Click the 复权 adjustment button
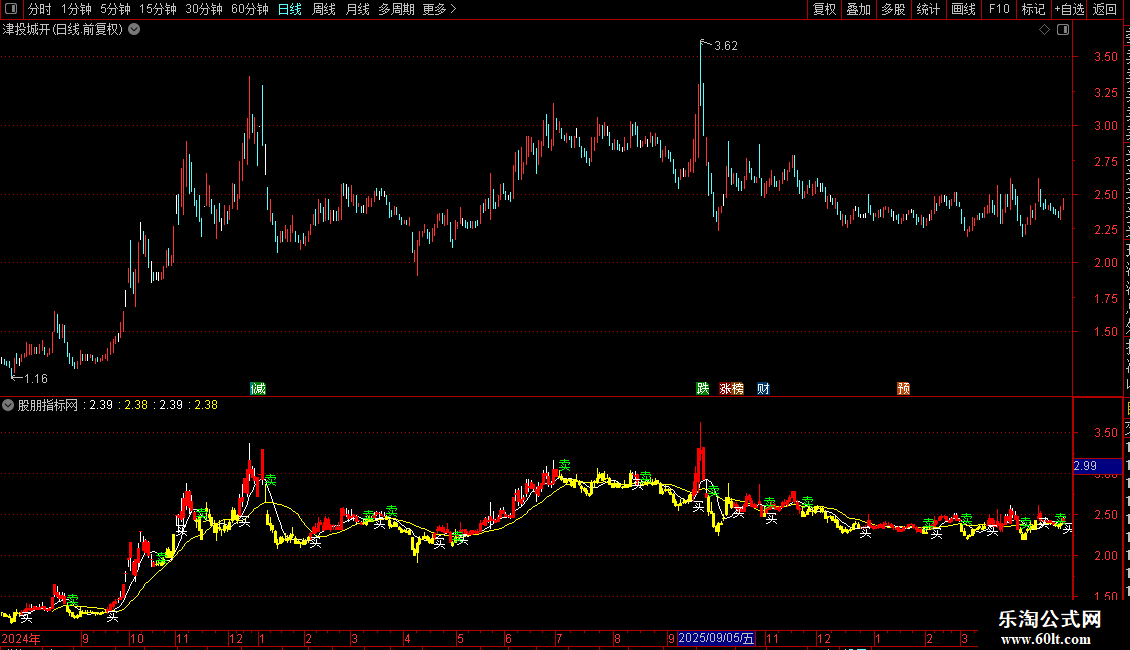 pyautogui.click(x=824, y=9)
